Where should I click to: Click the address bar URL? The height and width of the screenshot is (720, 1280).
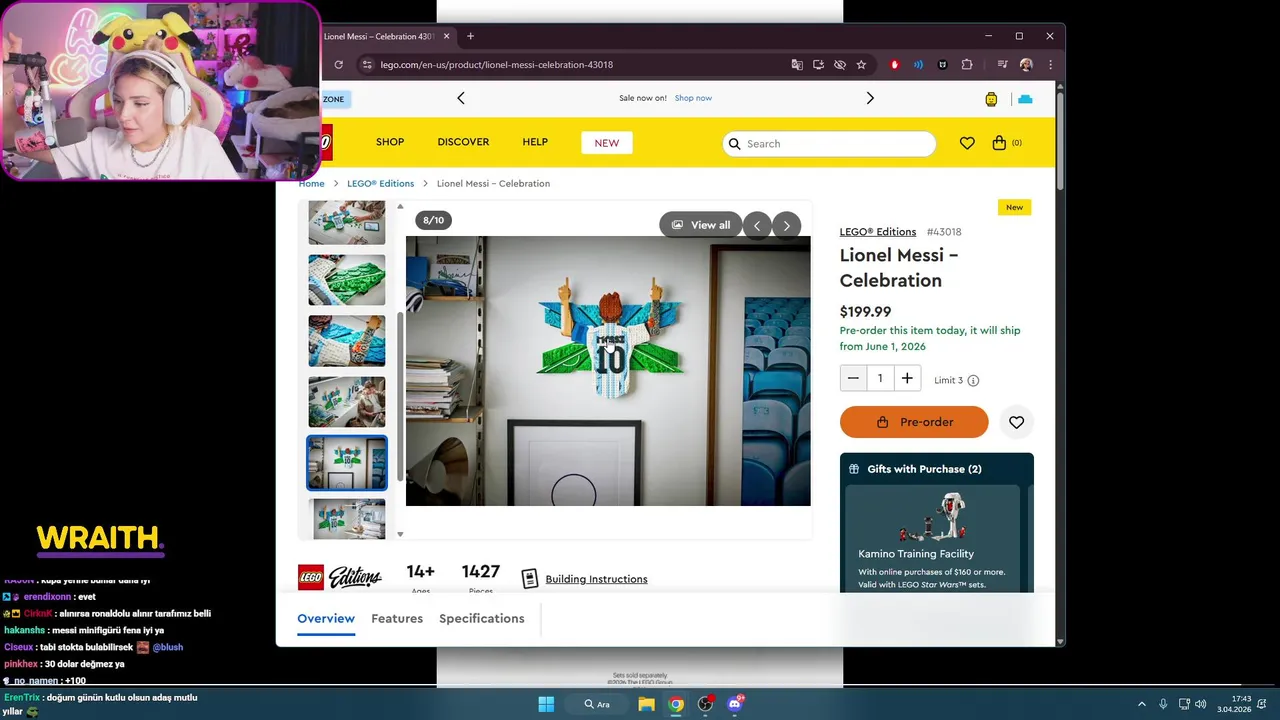click(x=497, y=65)
